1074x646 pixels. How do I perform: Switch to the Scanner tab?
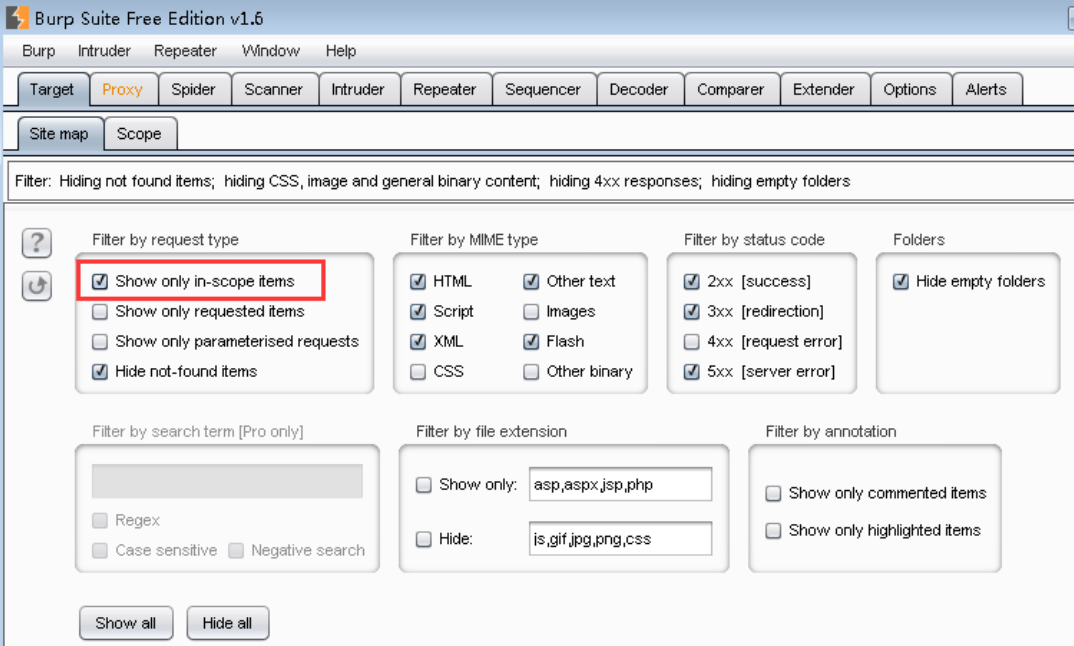274,90
